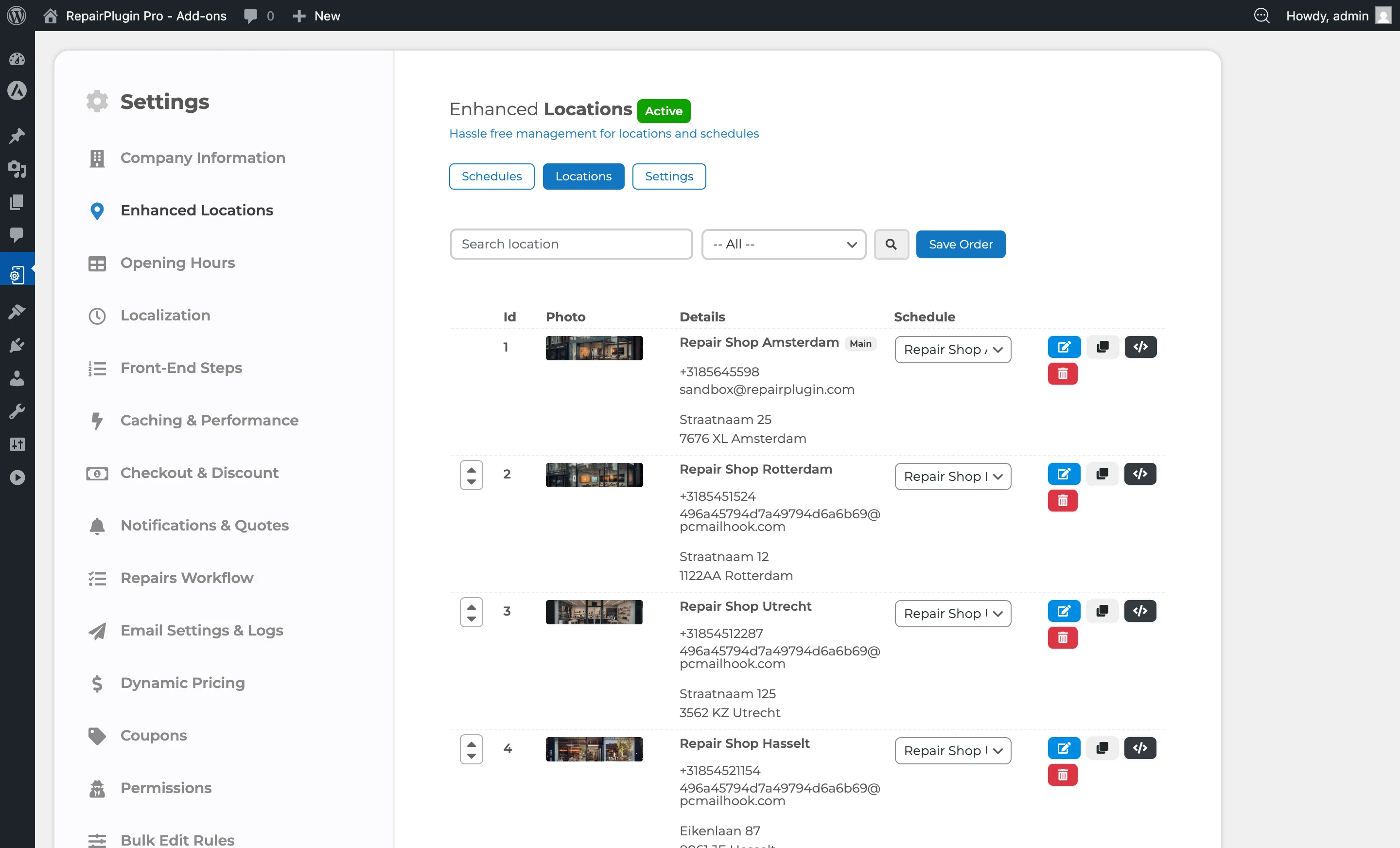Edit the Repair Shop Utrecht location
This screenshot has width=1400, height=848.
(x=1064, y=610)
